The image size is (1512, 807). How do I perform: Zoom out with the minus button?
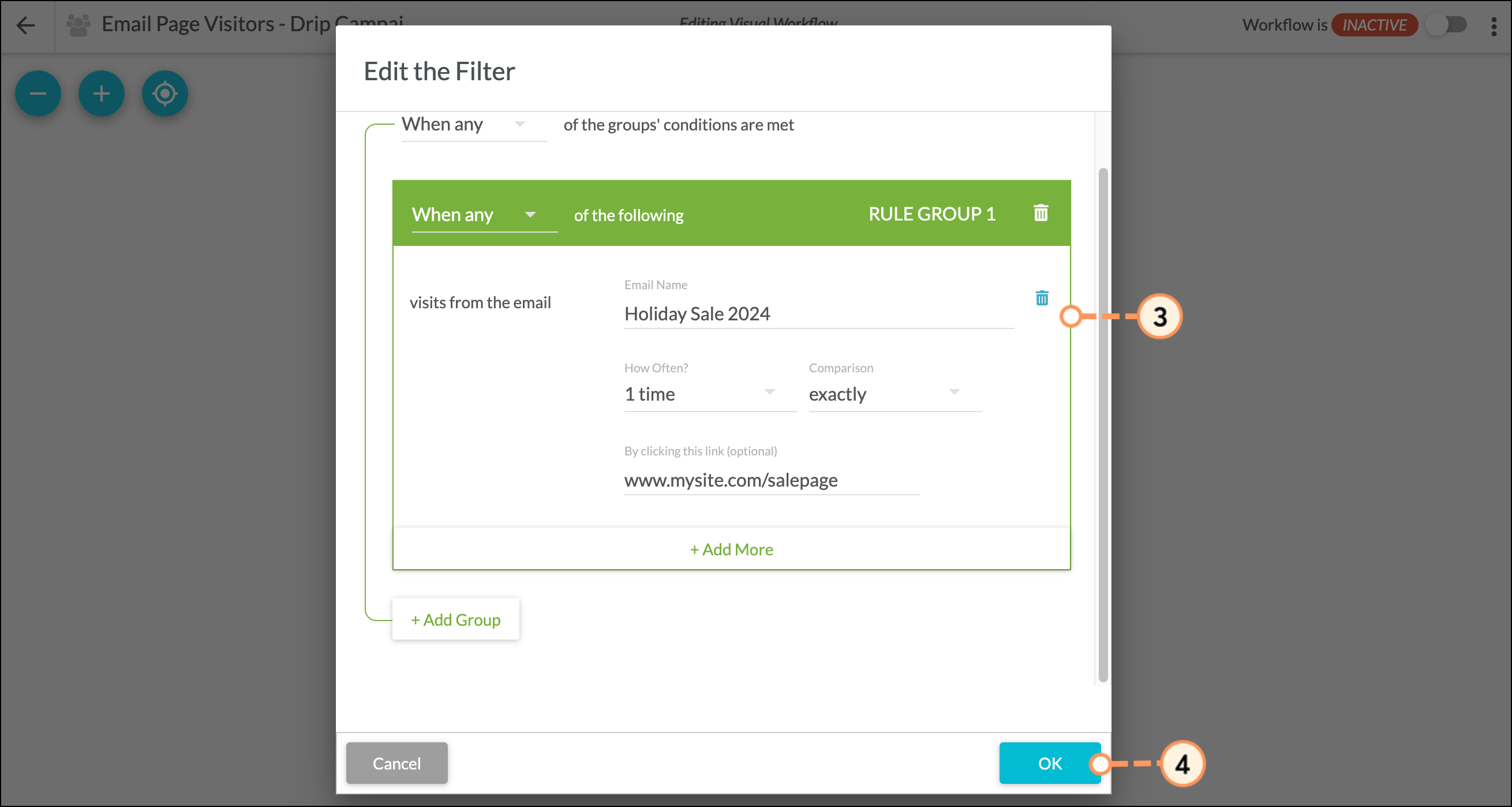coord(38,94)
